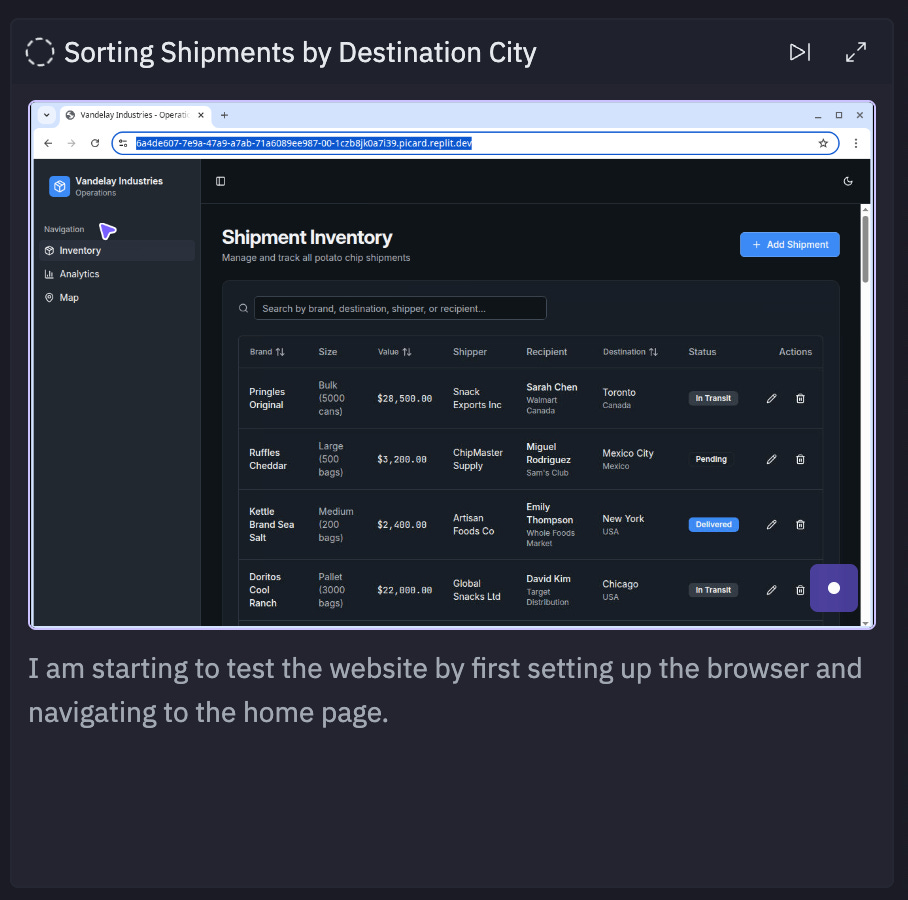
Task: Toggle dark mode moon icon
Action: point(848,181)
